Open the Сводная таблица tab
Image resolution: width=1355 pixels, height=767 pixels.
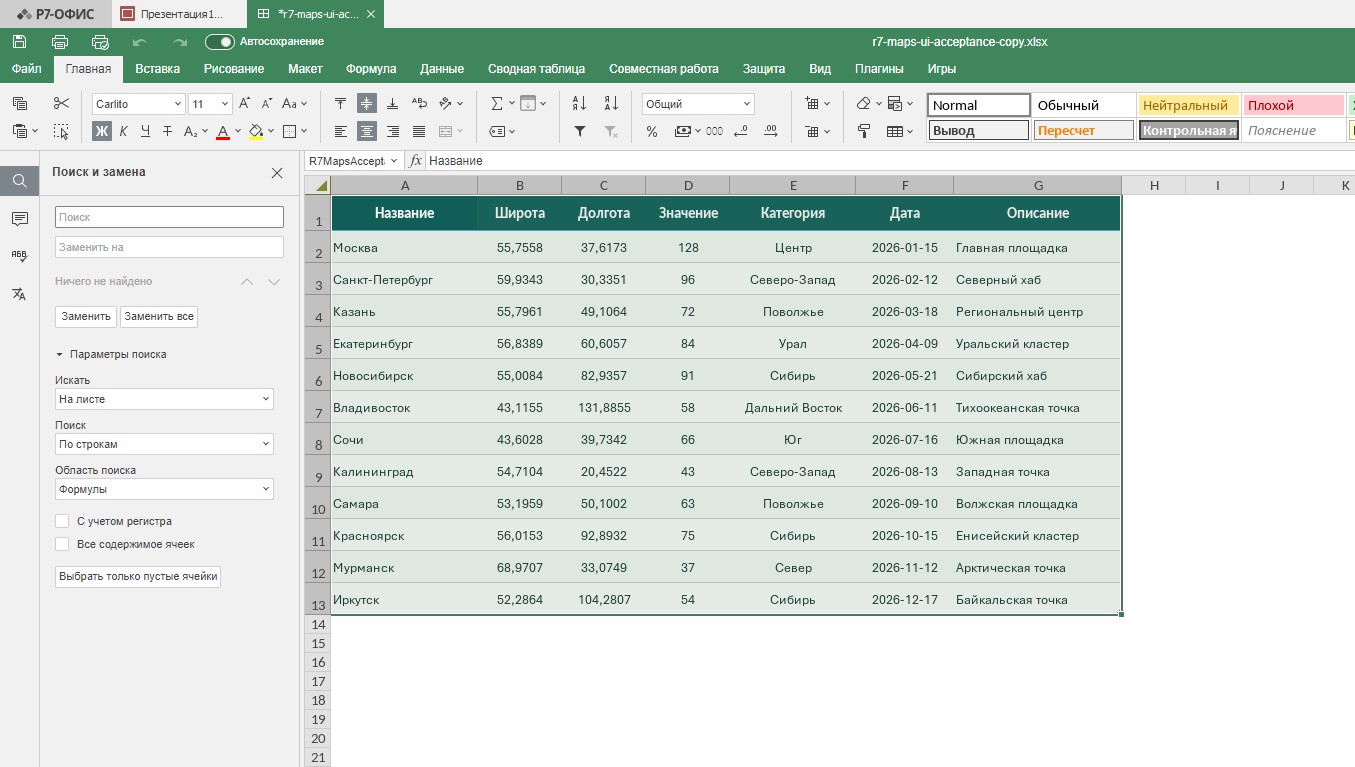click(x=536, y=69)
